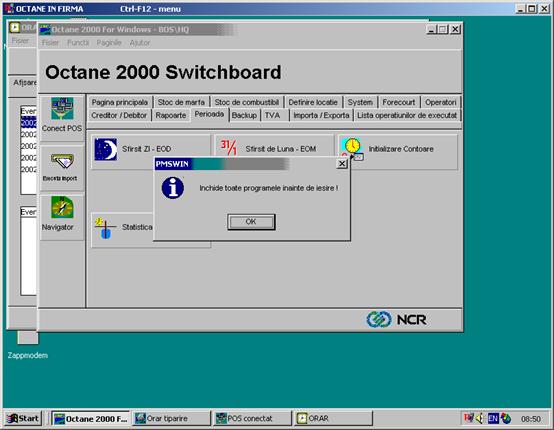Open the Functii menu
This screenshot has width=554, height=430.
(78, 43)
